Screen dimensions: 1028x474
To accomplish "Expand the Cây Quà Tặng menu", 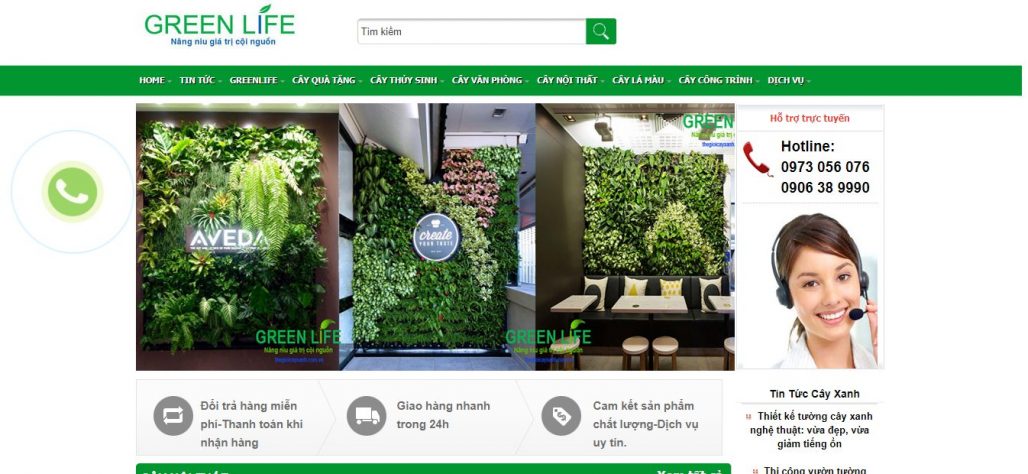I will [326, 81].
